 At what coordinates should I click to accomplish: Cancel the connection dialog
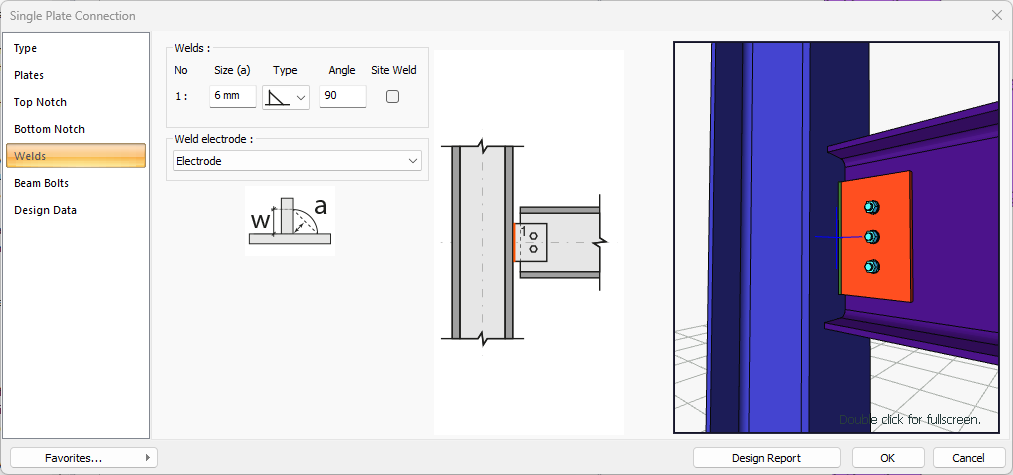pos(968,458)
